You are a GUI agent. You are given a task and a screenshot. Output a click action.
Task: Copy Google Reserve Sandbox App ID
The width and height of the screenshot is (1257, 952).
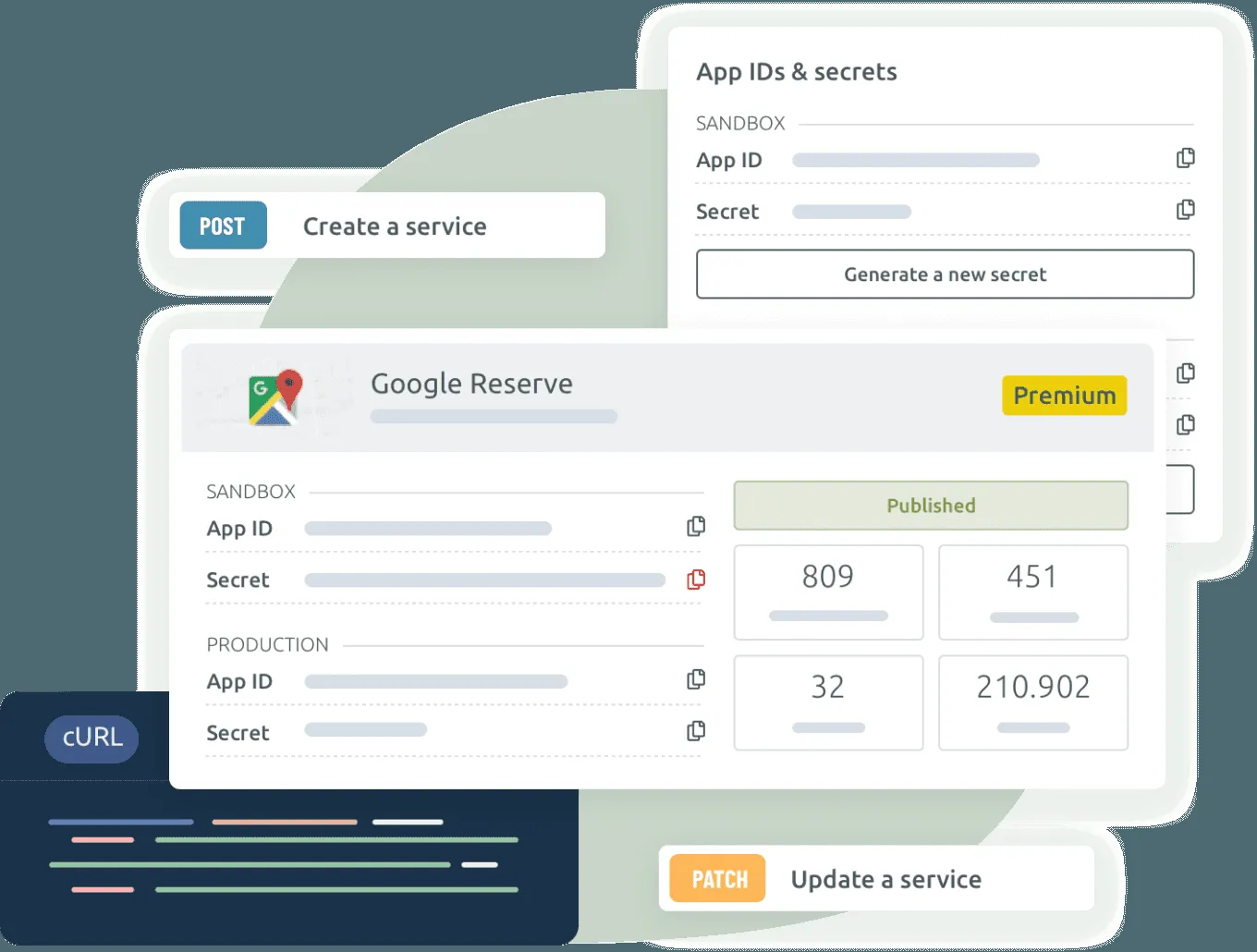pos(696,526)
